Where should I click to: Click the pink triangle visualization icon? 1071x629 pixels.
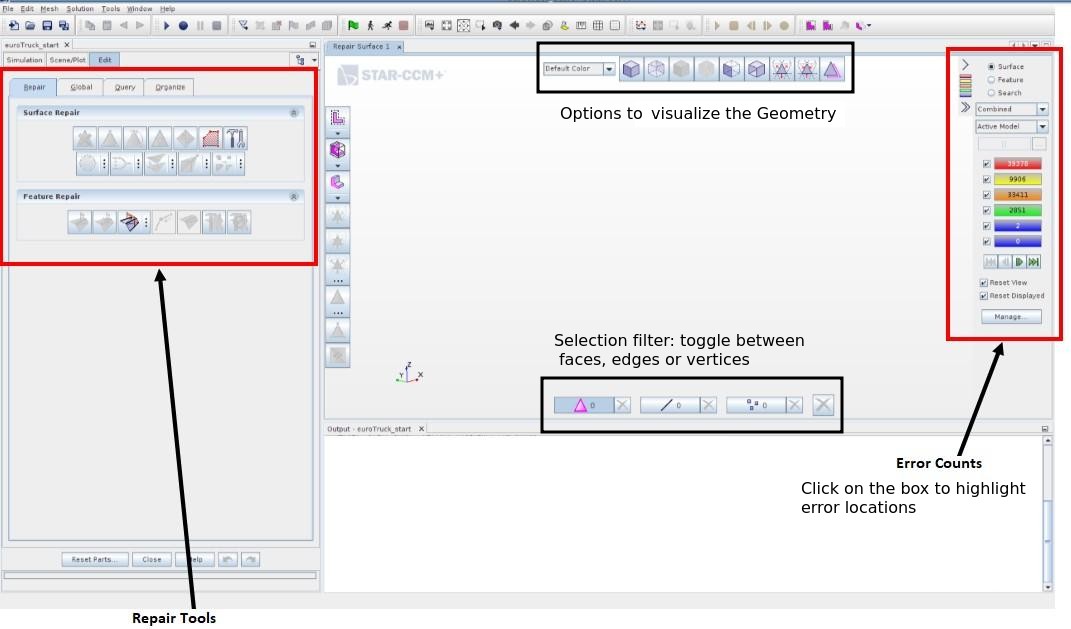pos(832,69)
